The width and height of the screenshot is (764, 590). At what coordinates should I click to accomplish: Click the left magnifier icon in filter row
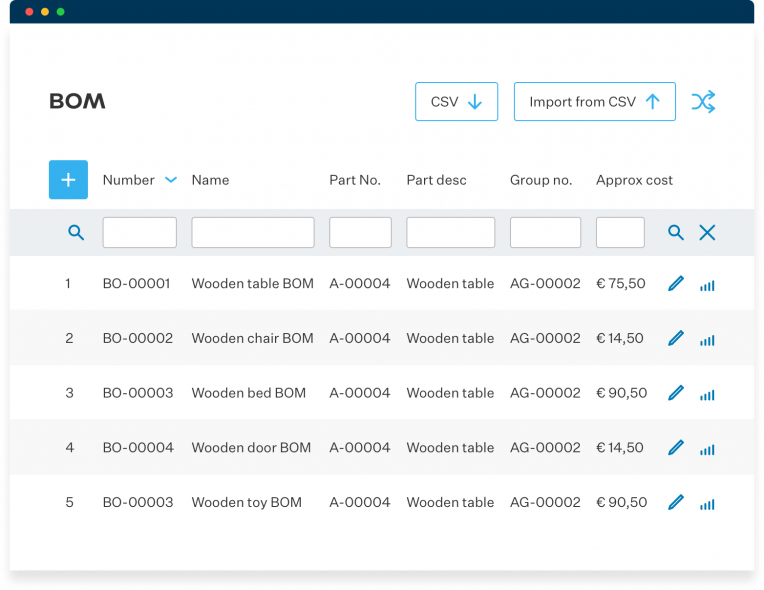(76, 233)
